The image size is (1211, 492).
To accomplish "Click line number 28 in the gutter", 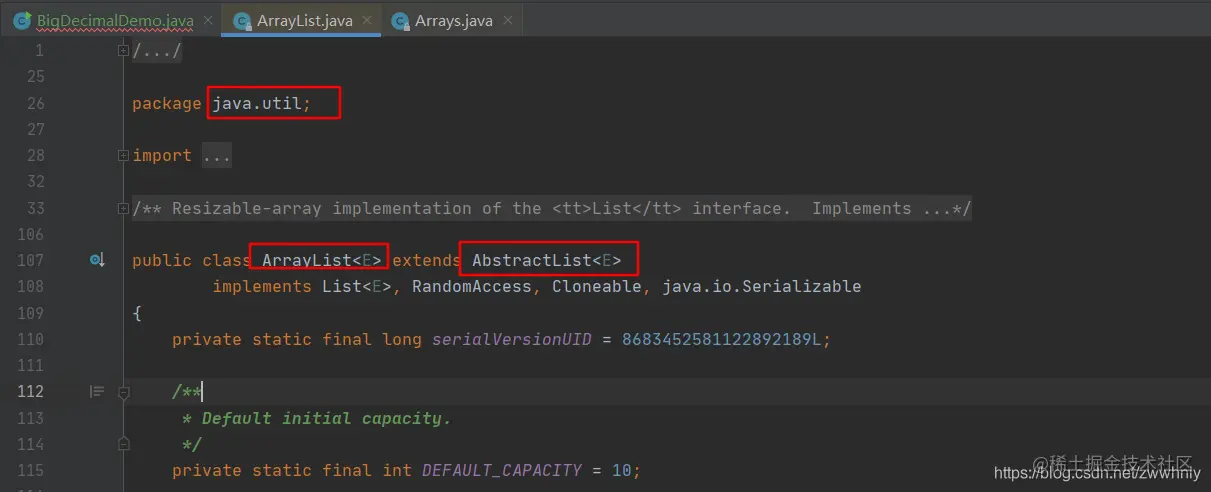I will (x=35, y=155).
